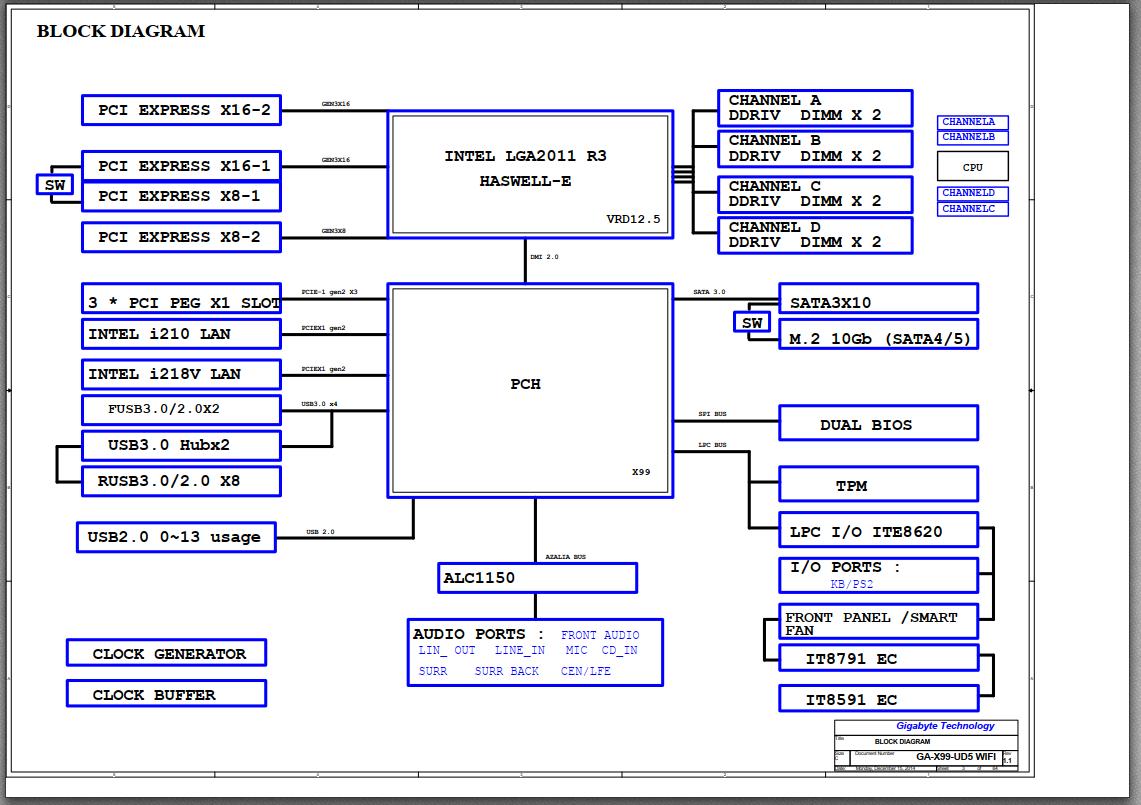Click the INTEL LGA2011 R3 HASWELL-E block

530,175
